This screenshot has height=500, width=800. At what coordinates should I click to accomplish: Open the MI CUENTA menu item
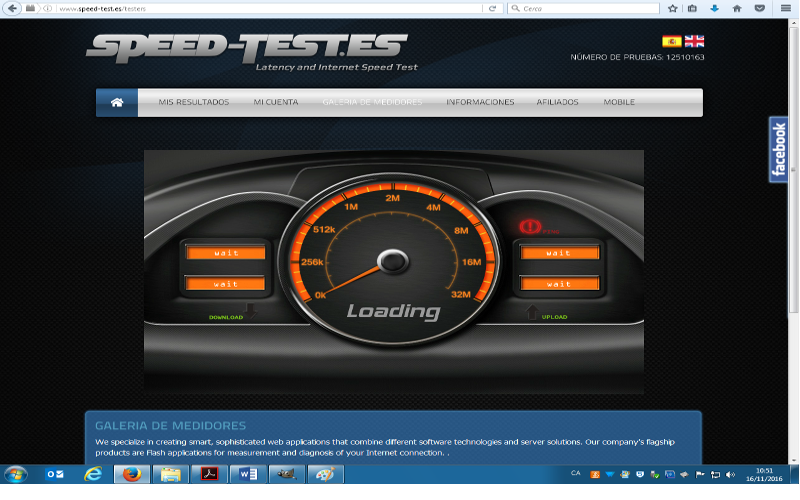(276, 102)
